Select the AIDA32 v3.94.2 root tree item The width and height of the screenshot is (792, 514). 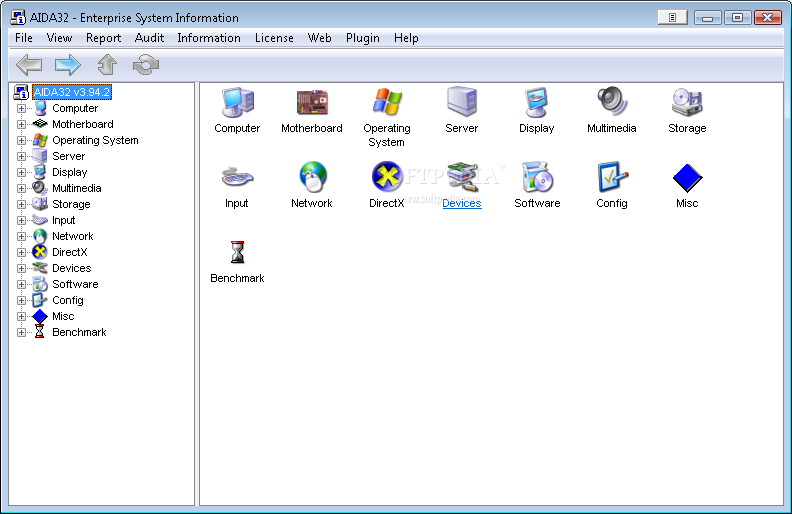click(x=72, y=92)
